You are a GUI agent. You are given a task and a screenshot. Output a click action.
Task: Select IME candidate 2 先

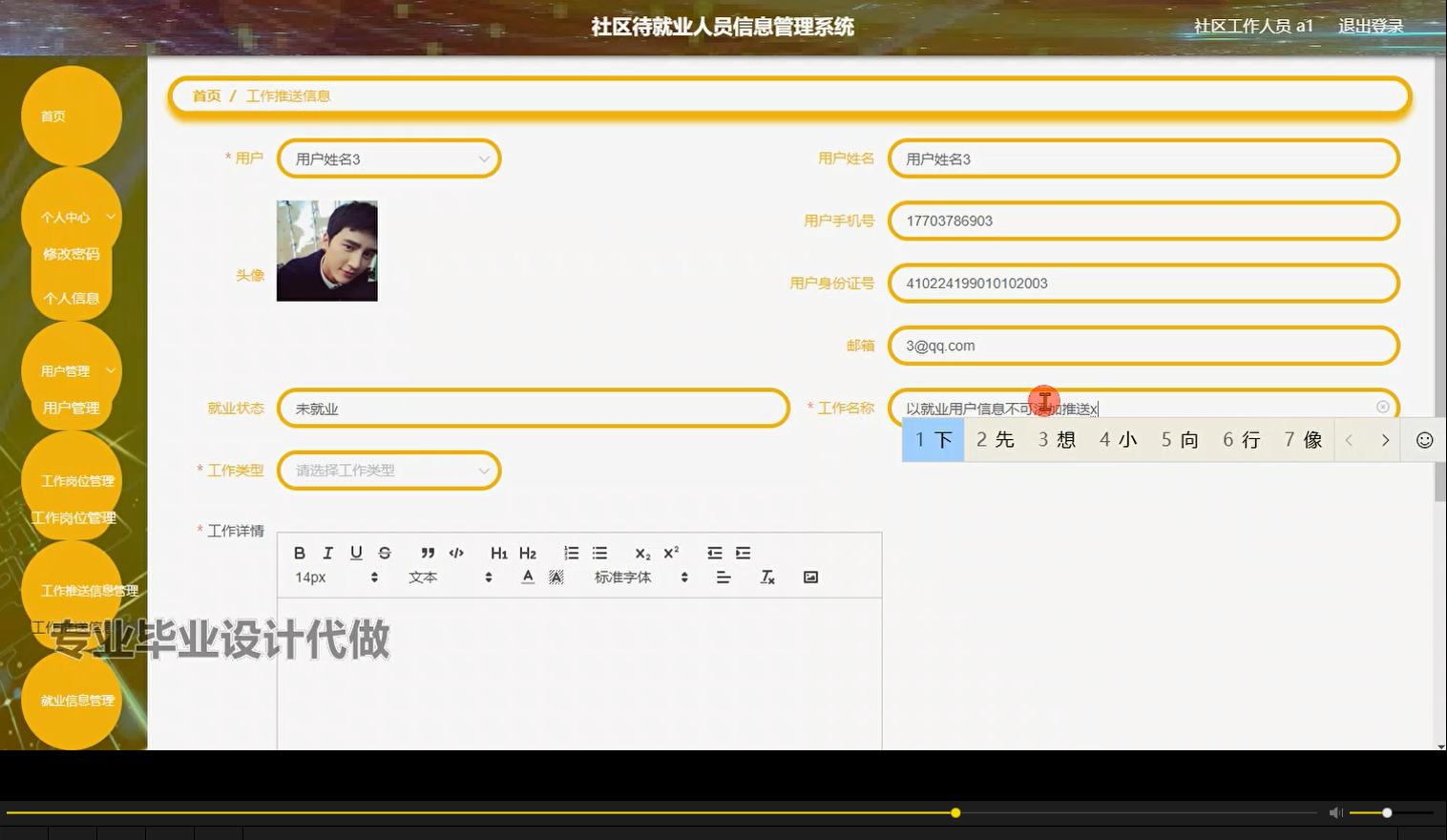point(995,440)
